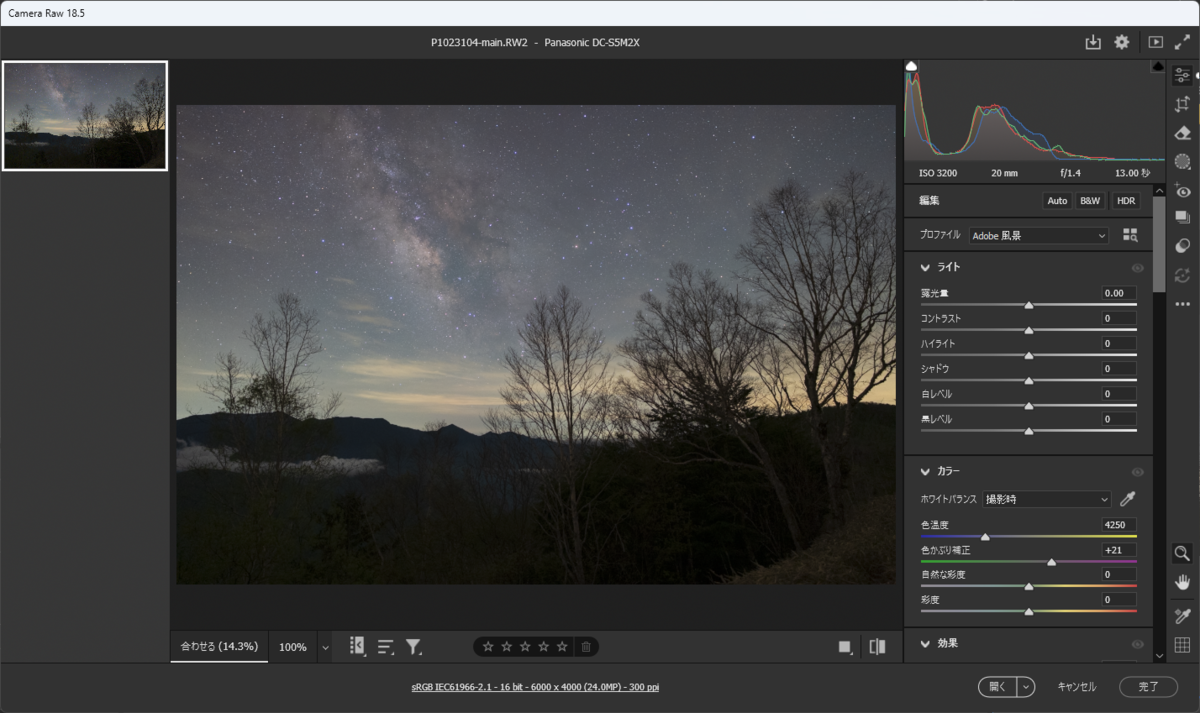Collapse the 効果 section
Image resolution: width=1200 pixels, height=713 pixels.
pos(926,644)
